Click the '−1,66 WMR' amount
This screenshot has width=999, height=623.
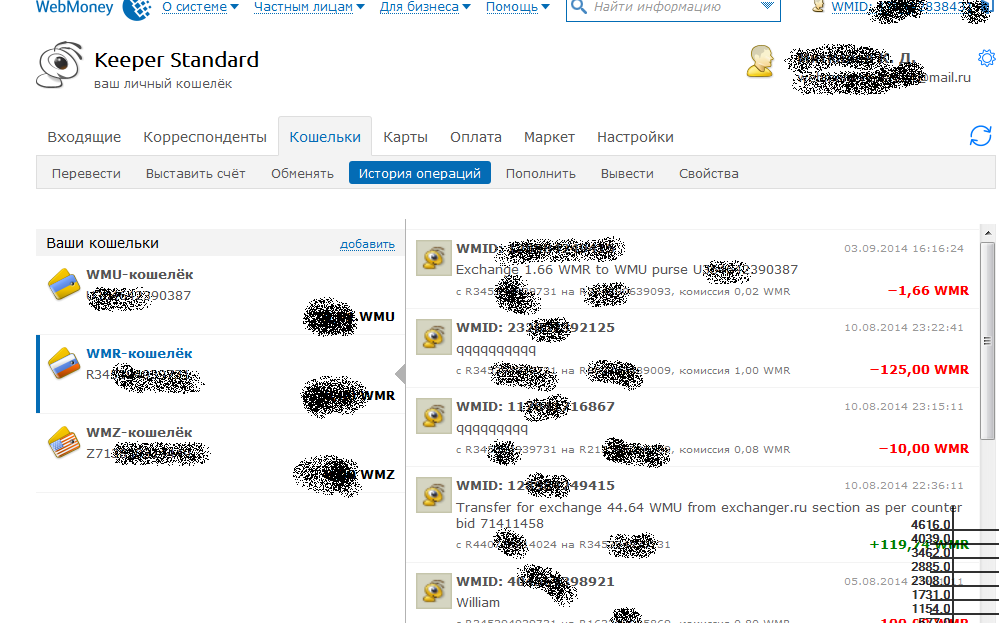(x=928, y=290)
